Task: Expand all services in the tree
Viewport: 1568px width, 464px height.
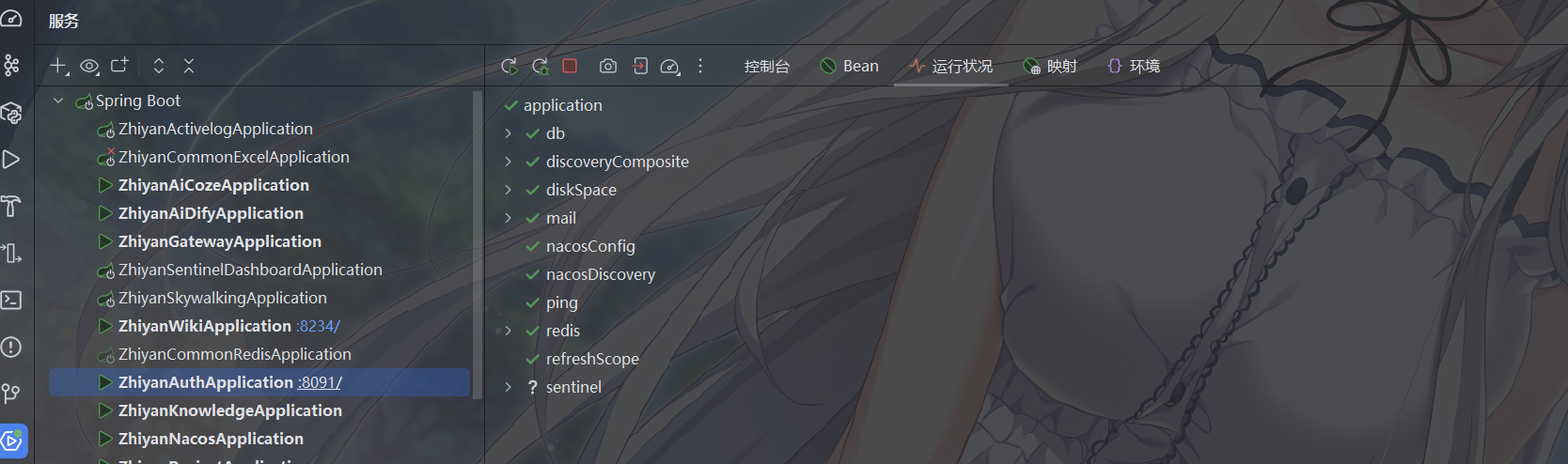Action: [159, 66]
